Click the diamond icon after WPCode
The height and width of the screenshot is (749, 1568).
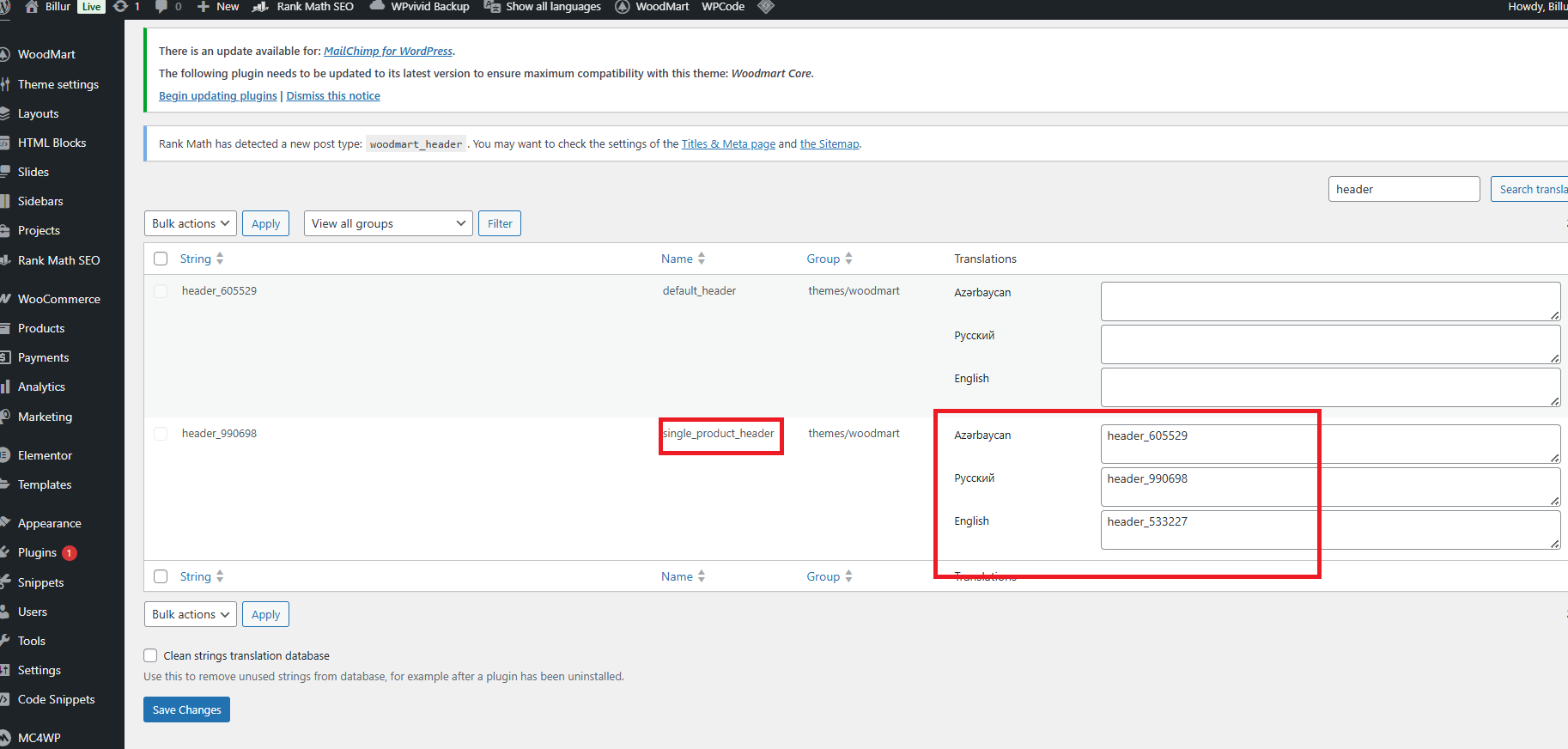[766, 7]
